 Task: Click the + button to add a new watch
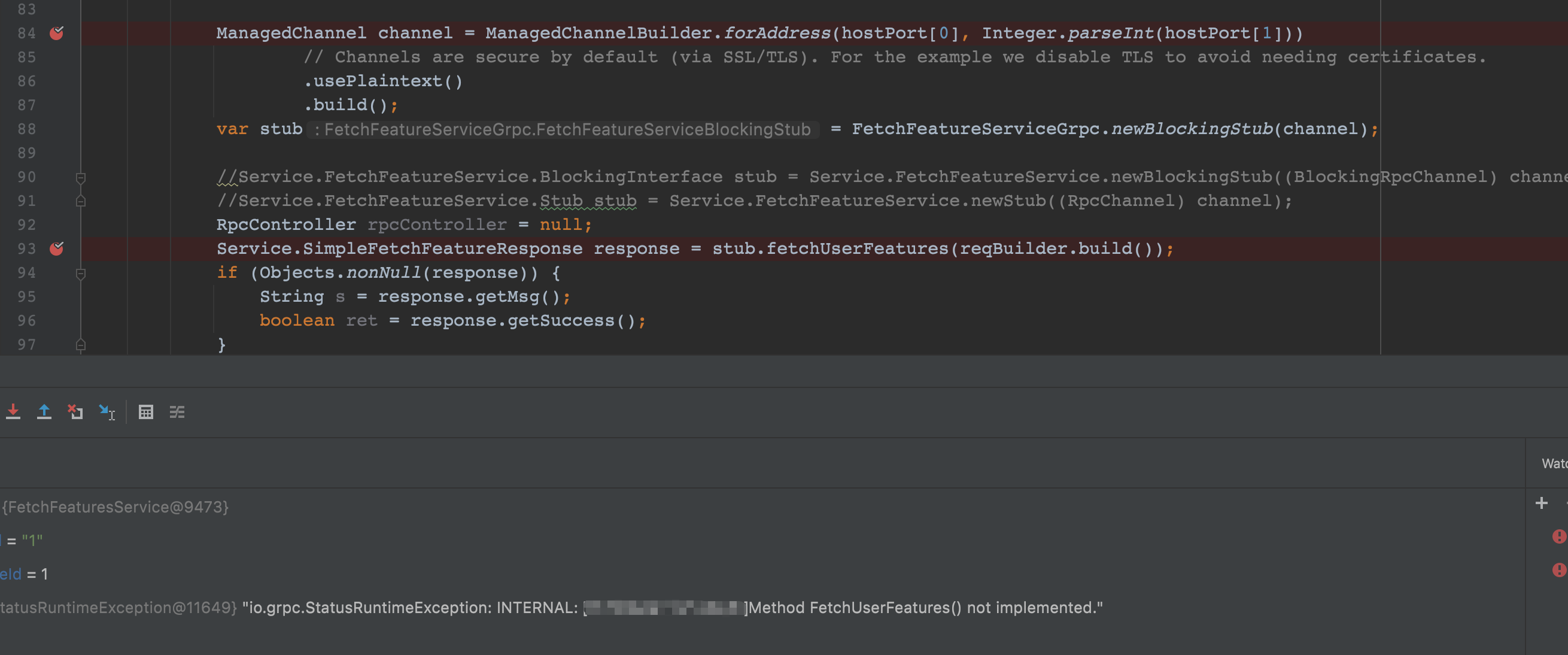pyautogui.click(x=1542, y=503)
